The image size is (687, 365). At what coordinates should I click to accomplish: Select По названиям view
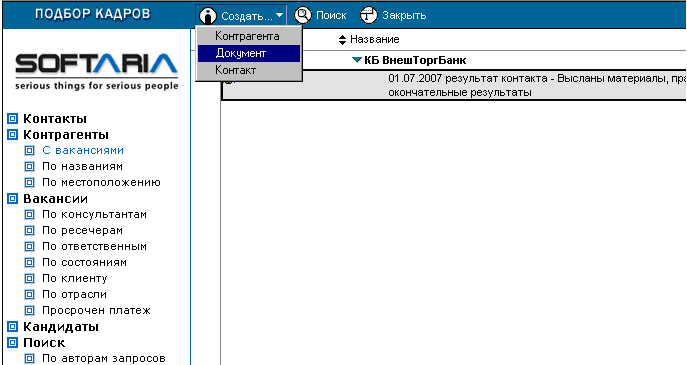pos(82,167)
